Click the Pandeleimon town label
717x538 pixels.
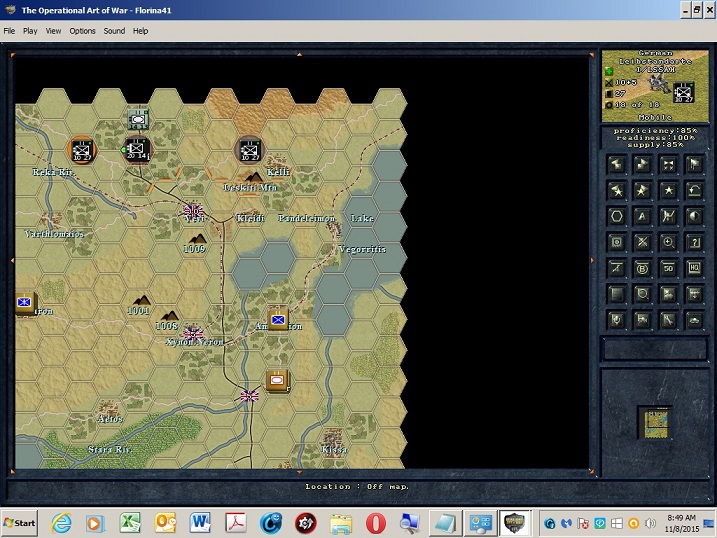point(307,218)
